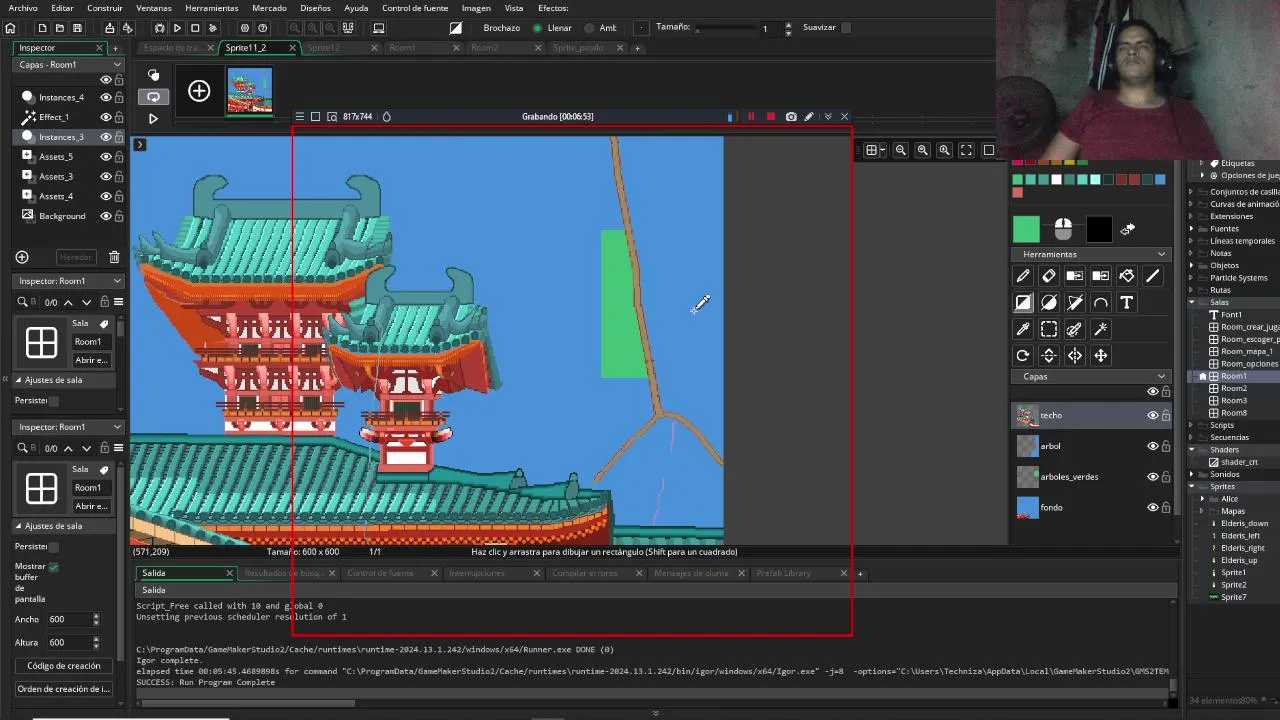Toggle the canvas grid icon
1280x720 pixels.
click(872, 150)
